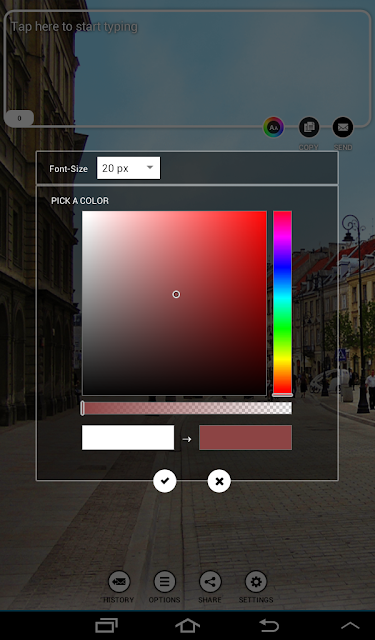Tap the Share icon
This screenshot has height=640, width=375.
tap(210, 582)
